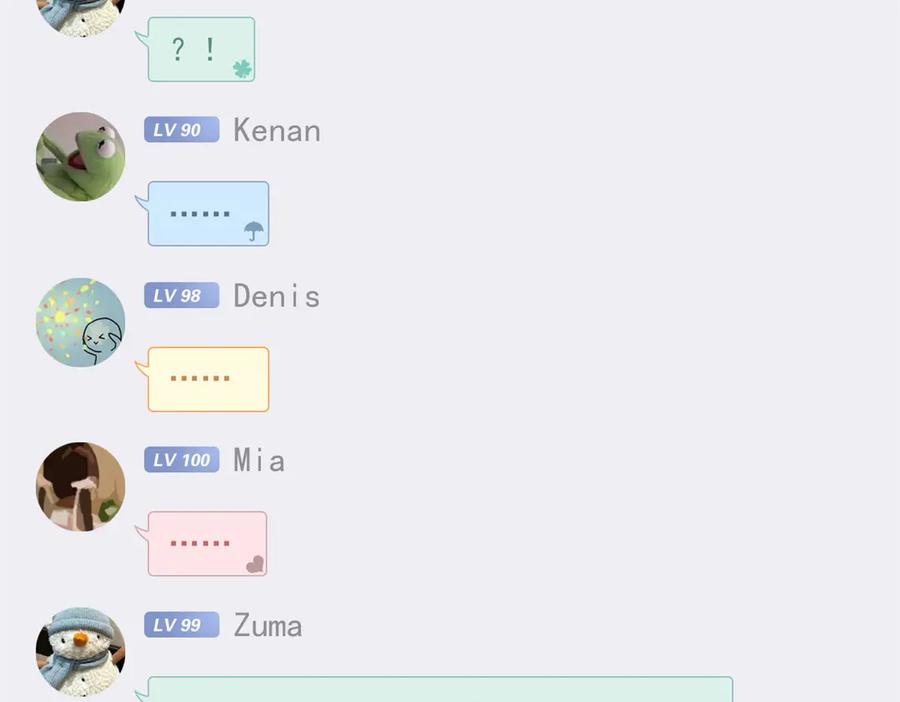Click the LV 98 level badge
This screenshot has width=900, height=702.
(181, 296)
